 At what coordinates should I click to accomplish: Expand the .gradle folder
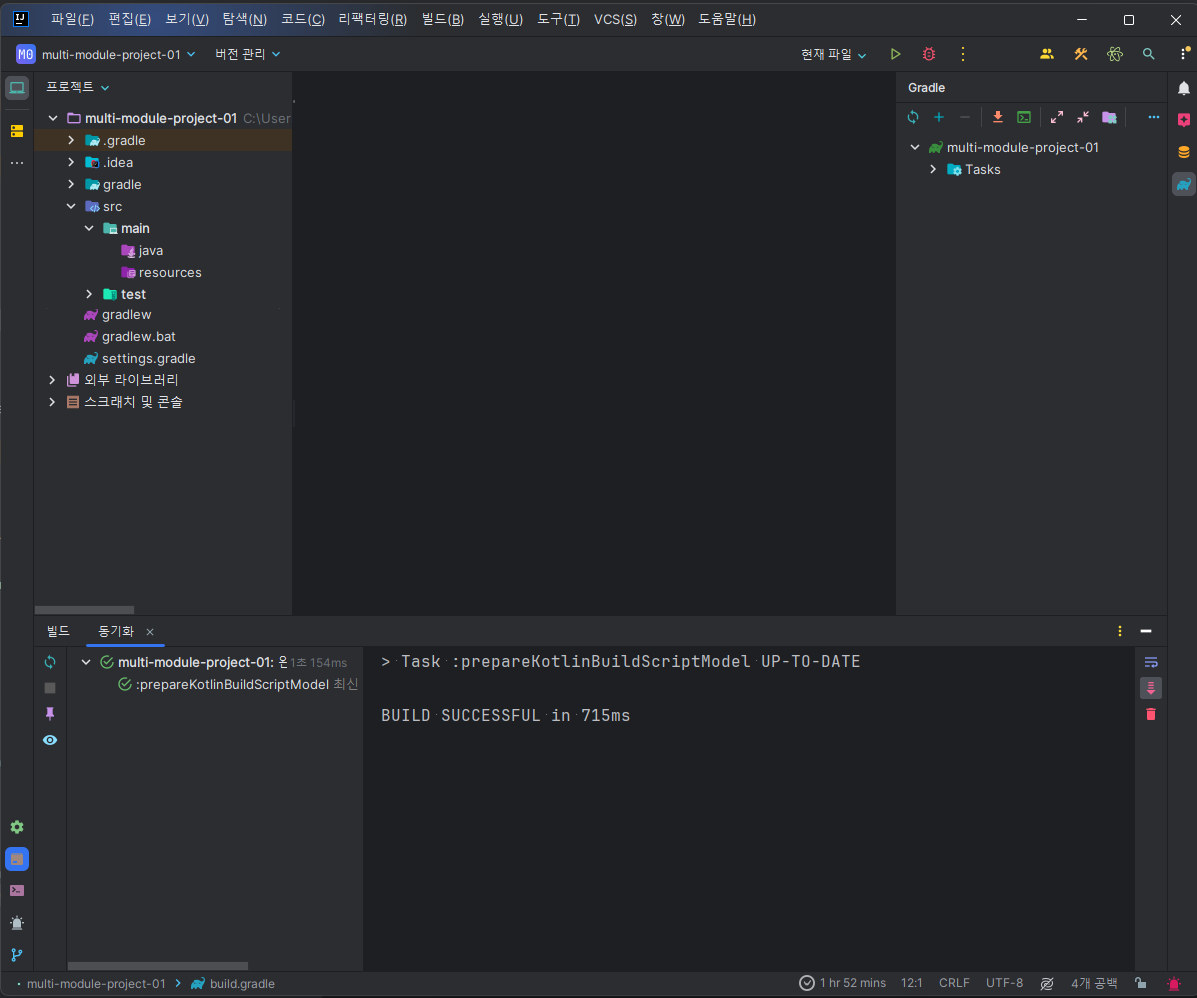coord(71,140)
